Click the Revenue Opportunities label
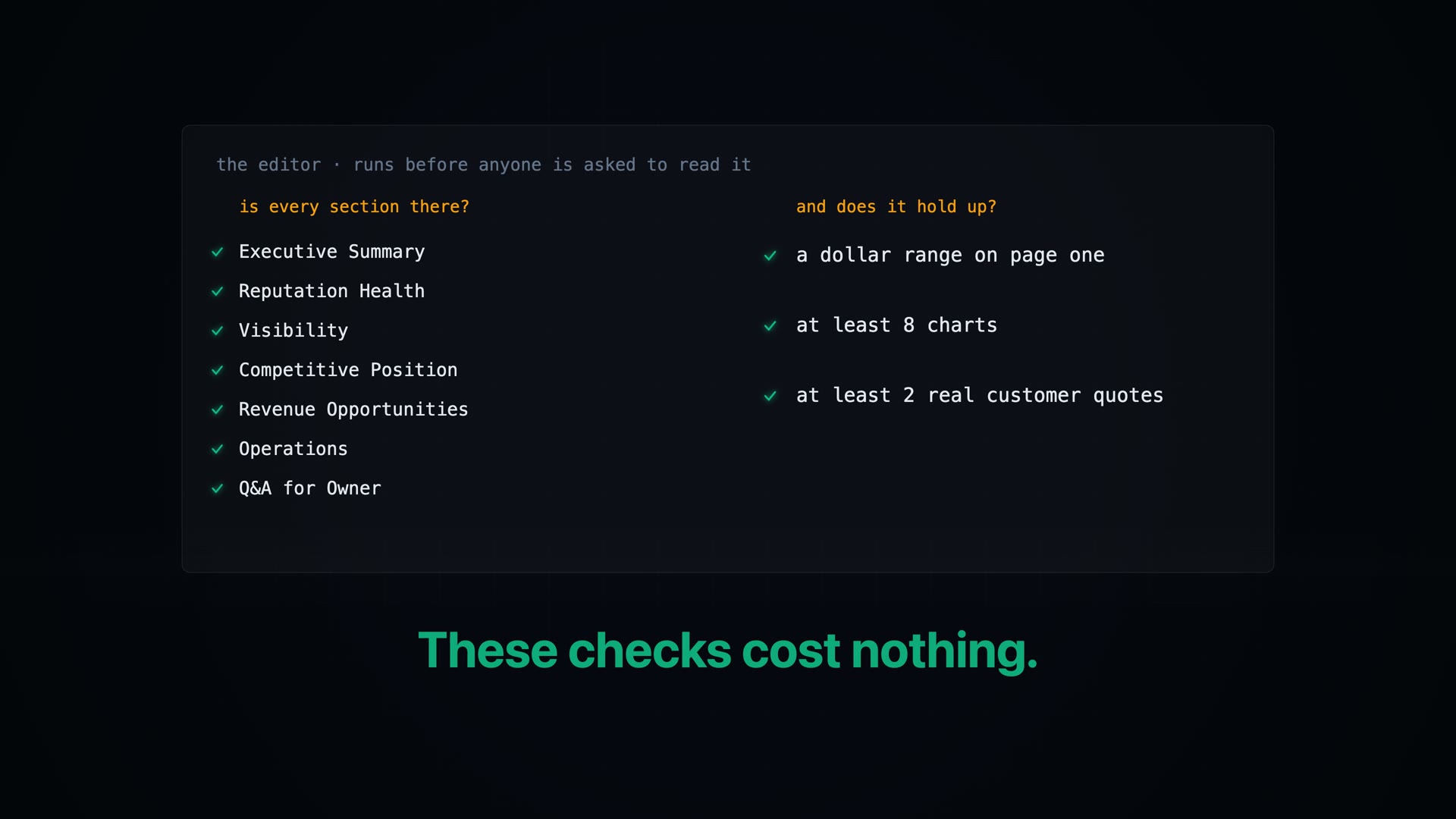Screen dimensions: 1456x819 coord(353,409)
